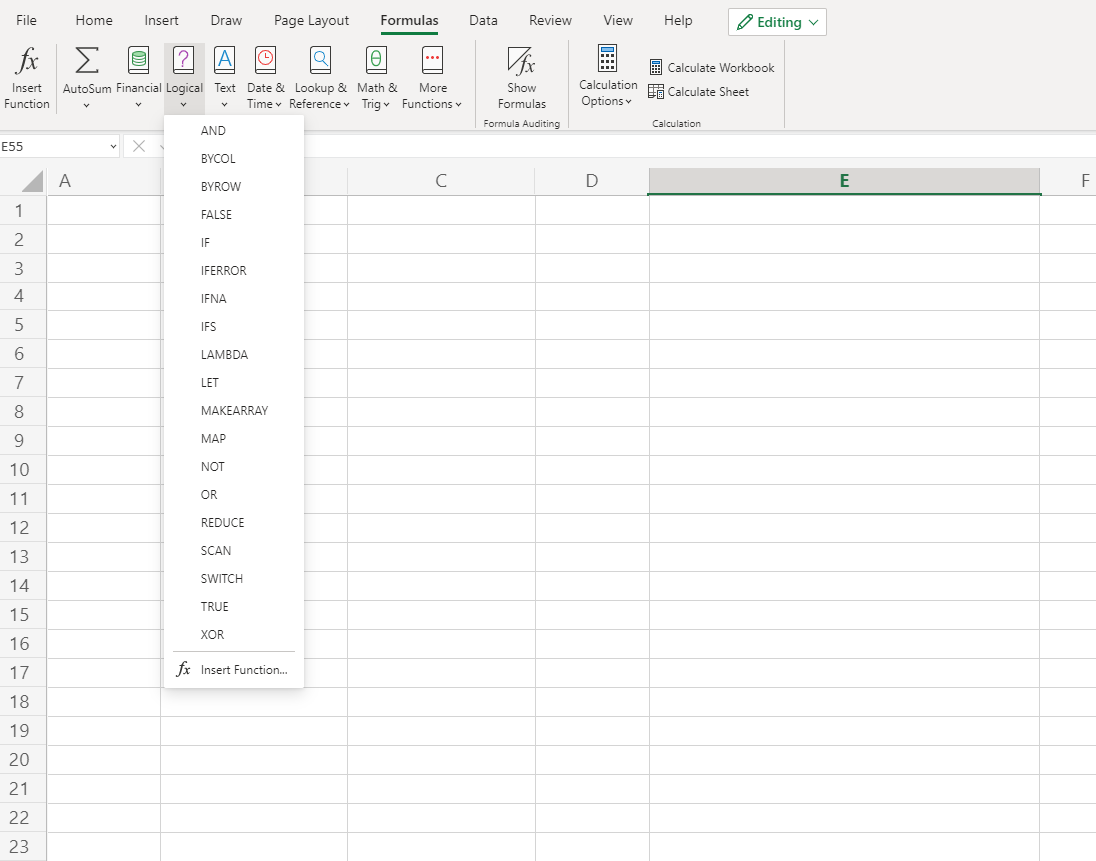Expand the Name Box dropdown arrow
The width and height of the screenshot is (1096, 861).
click(x=111, y=147)
